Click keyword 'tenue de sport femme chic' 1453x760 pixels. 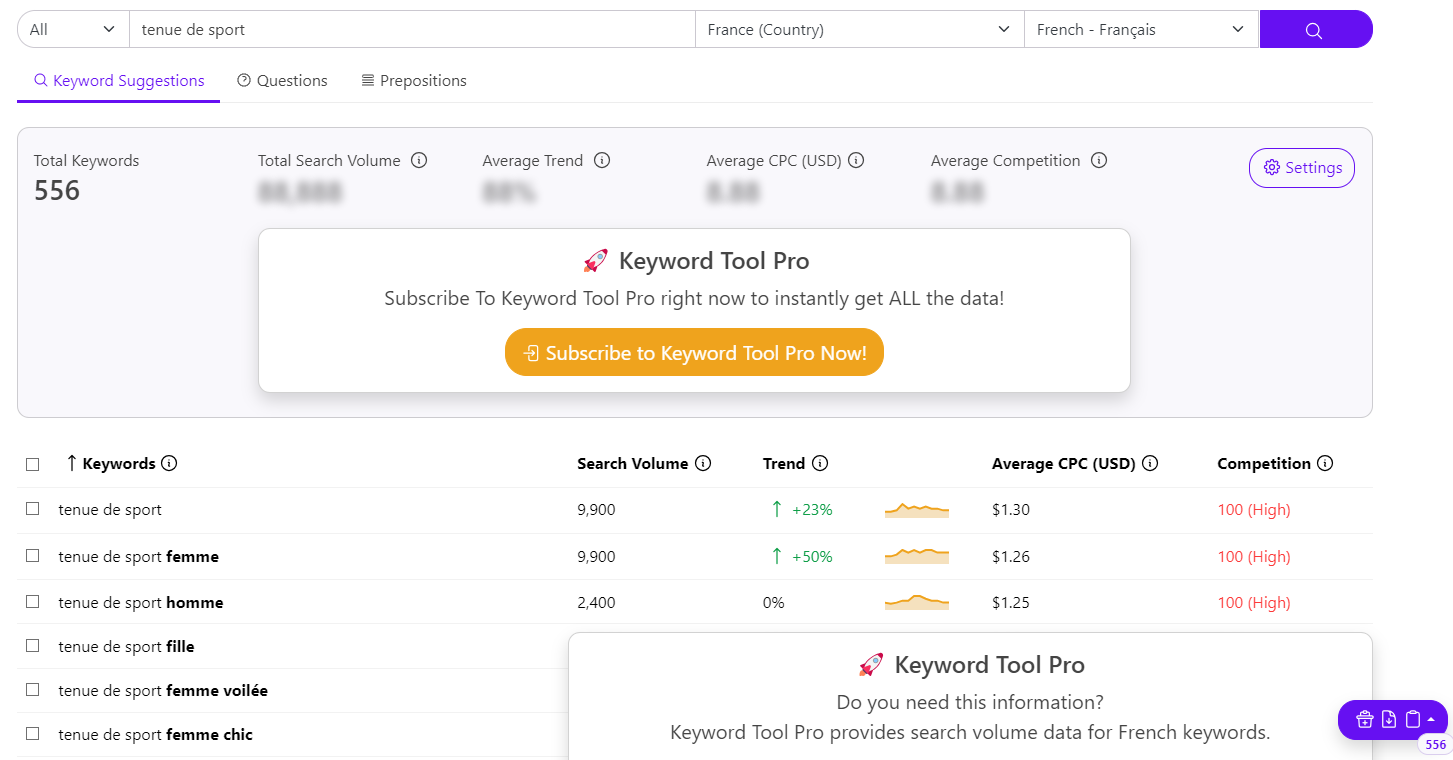coord(156,735)
